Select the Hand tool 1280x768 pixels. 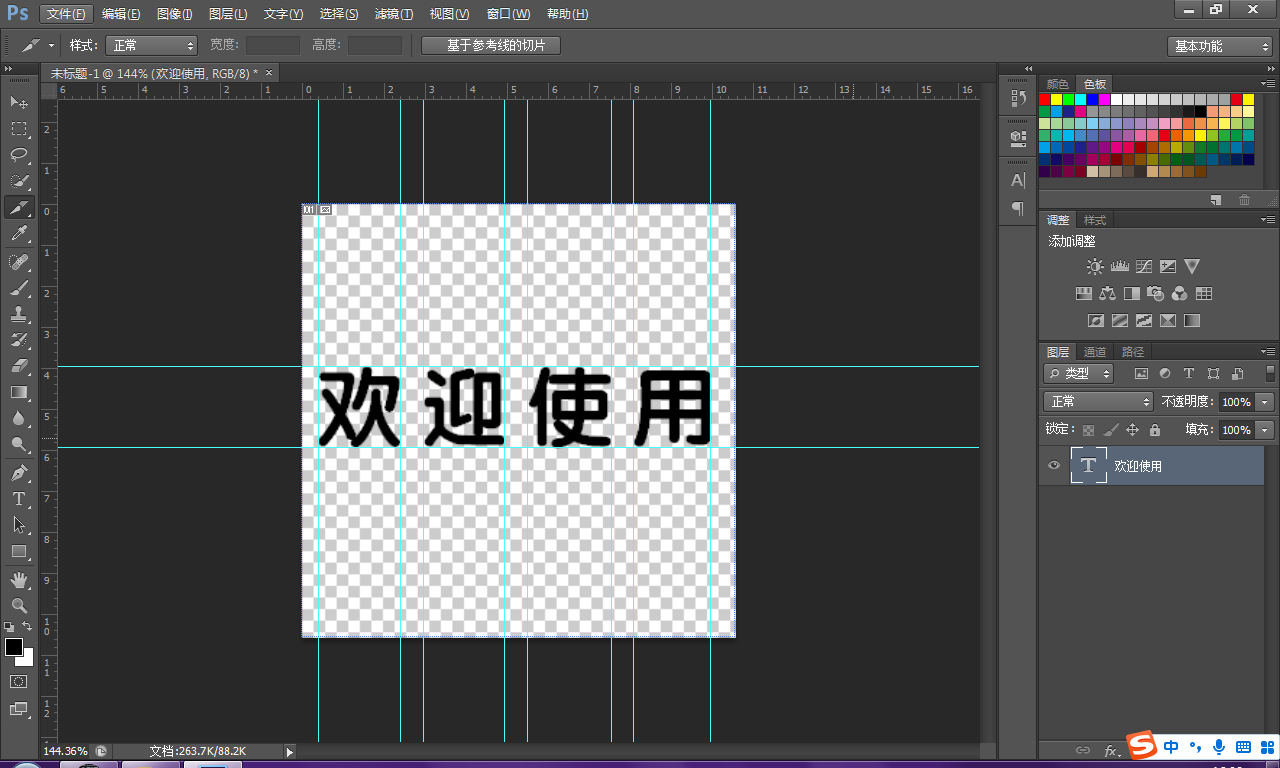pyautogui.click(x=19, y=579)
